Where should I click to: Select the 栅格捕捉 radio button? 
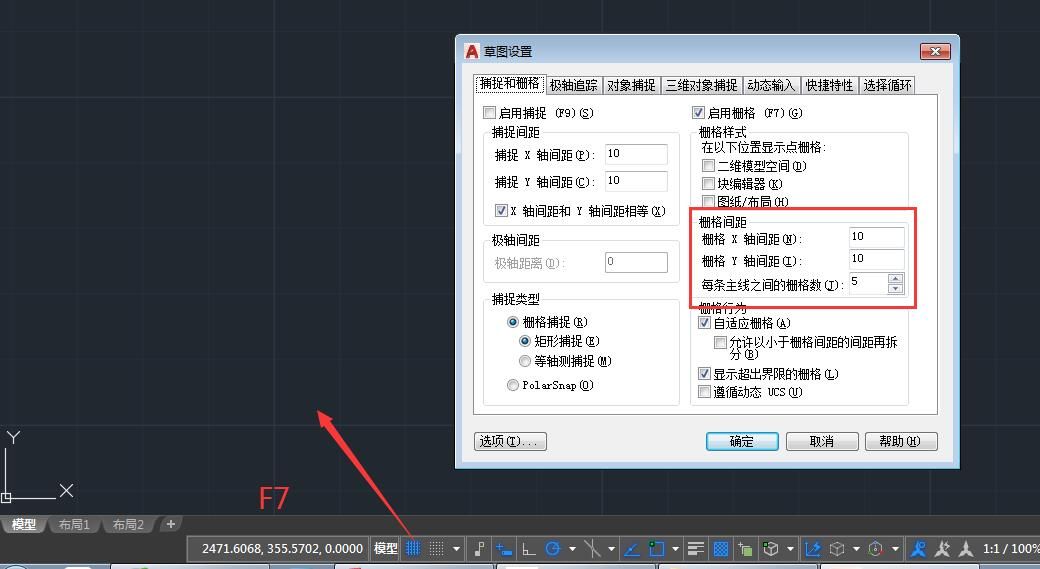click(x=513, y=322)
